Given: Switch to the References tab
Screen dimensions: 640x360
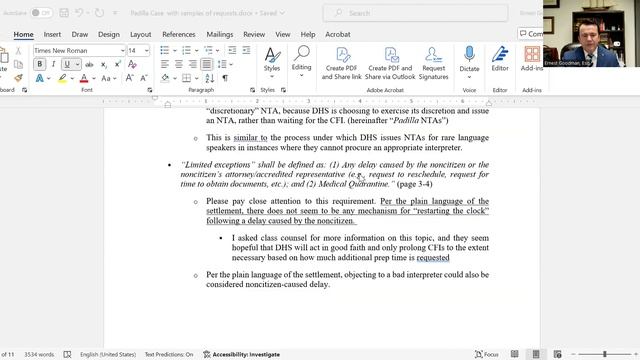Looking at the screenshot, I should 179,35.
